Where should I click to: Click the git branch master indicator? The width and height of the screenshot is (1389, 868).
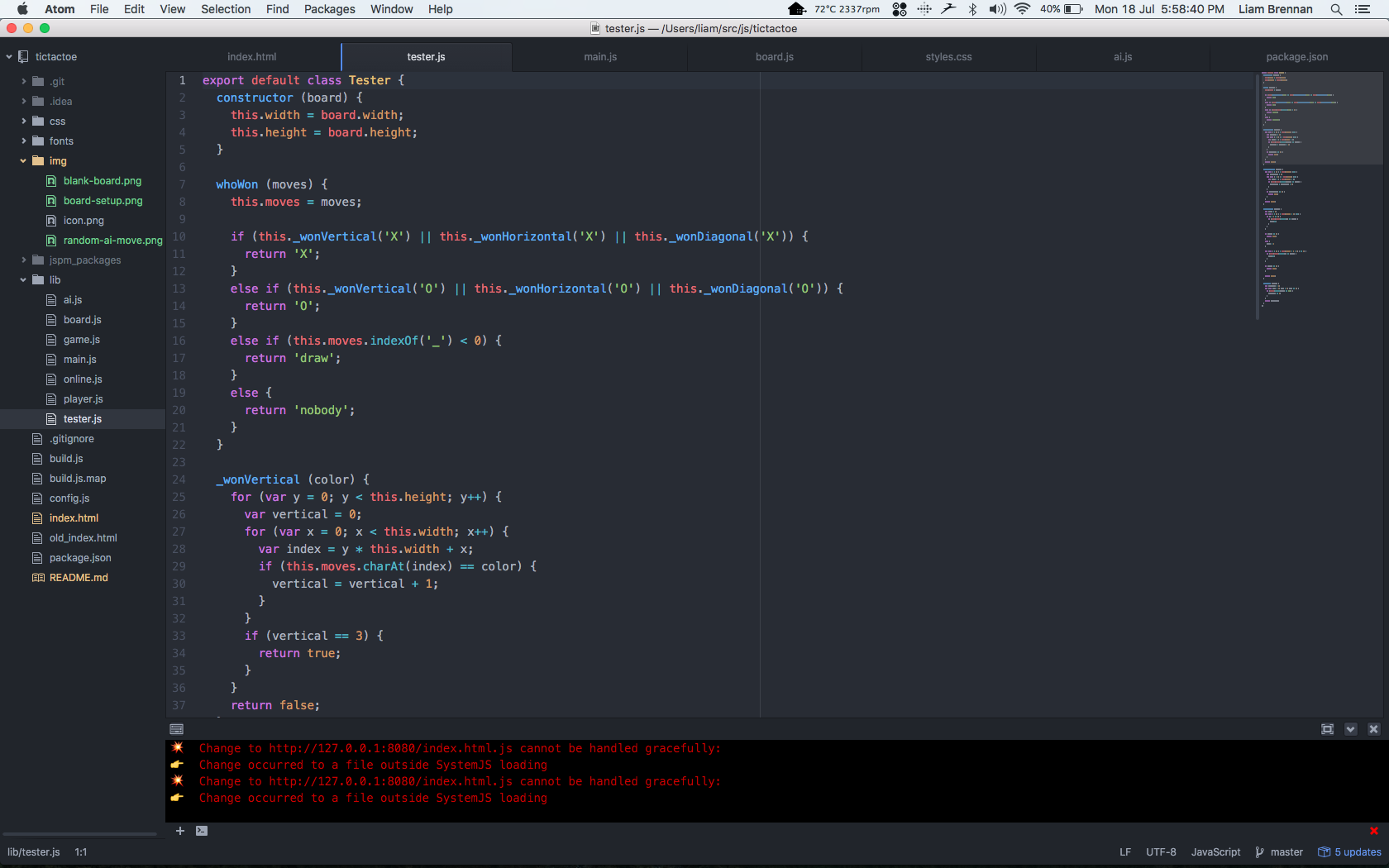1279,852
